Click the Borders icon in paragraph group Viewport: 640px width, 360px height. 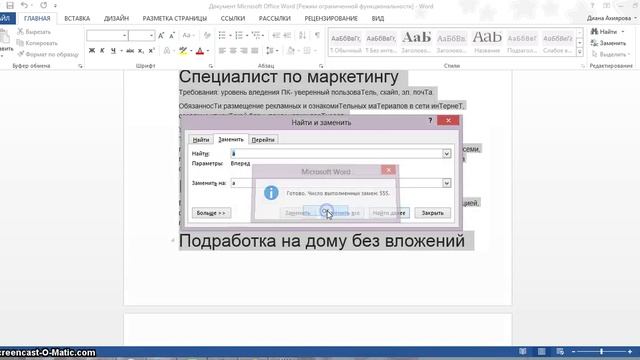coord(307,51)
